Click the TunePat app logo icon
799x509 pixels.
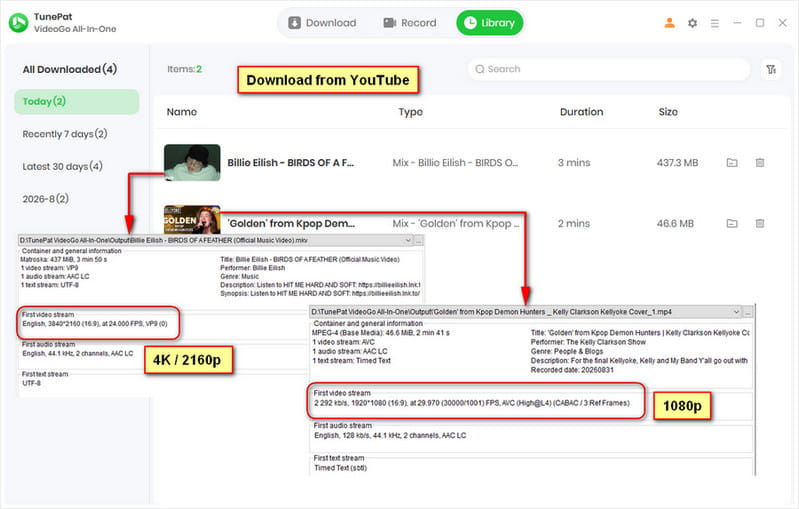18,22
